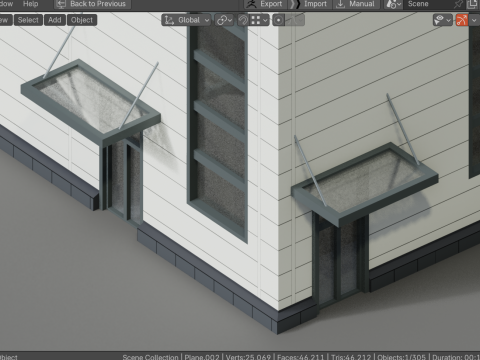Open the Object menu in viewport header

coord(82,20)
